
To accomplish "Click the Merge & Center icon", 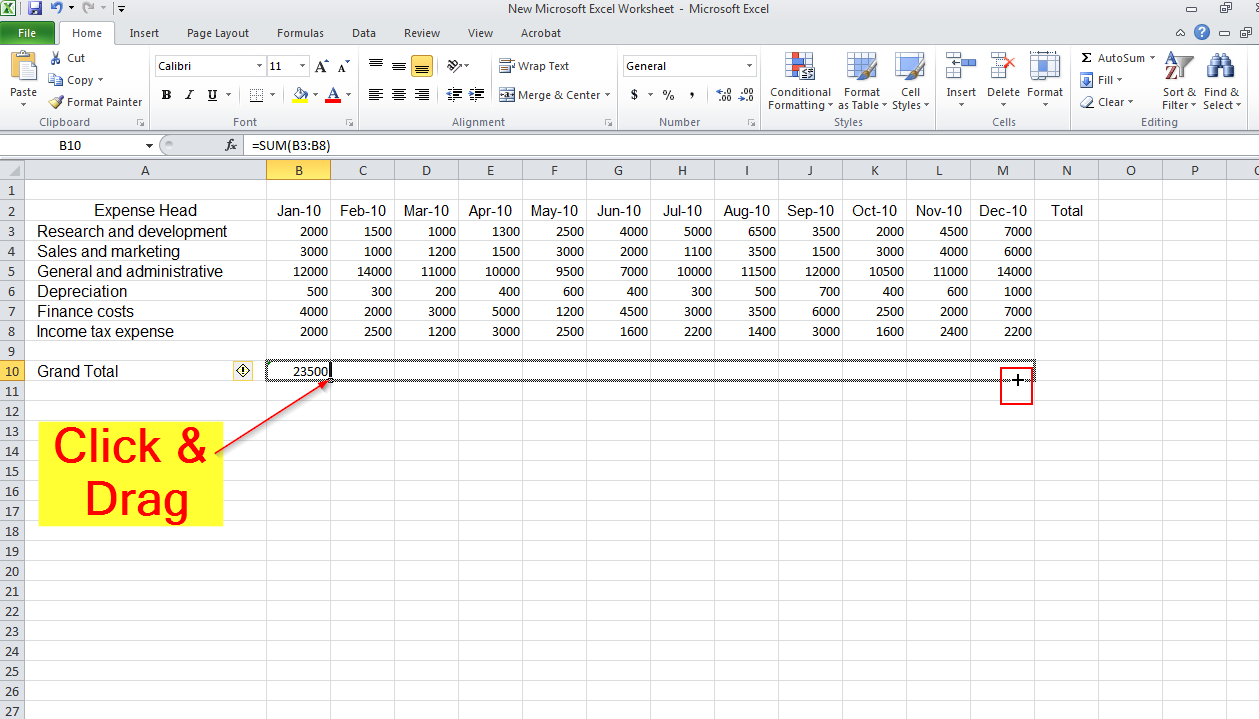I will coord(507,95).
